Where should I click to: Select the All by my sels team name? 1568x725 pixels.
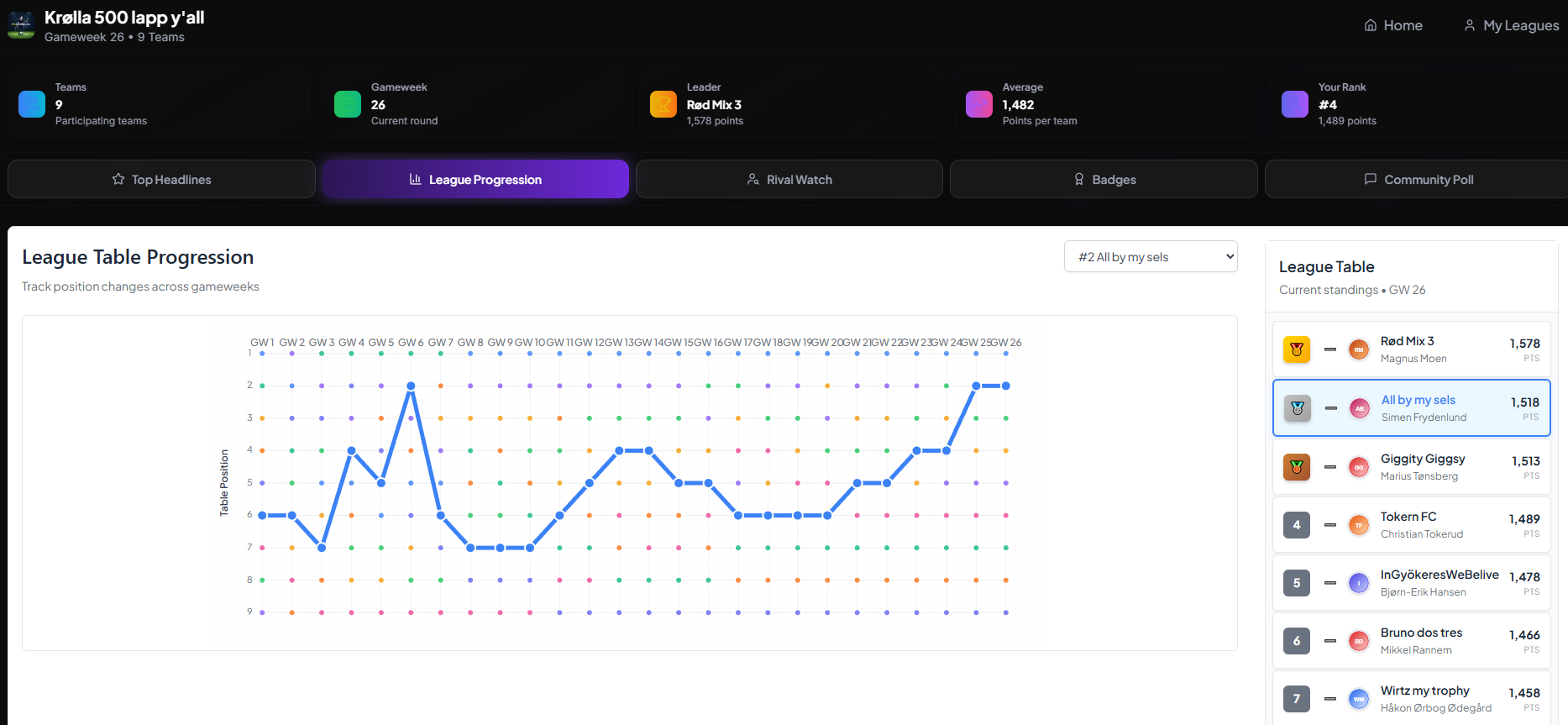[x=1419, y=400]
